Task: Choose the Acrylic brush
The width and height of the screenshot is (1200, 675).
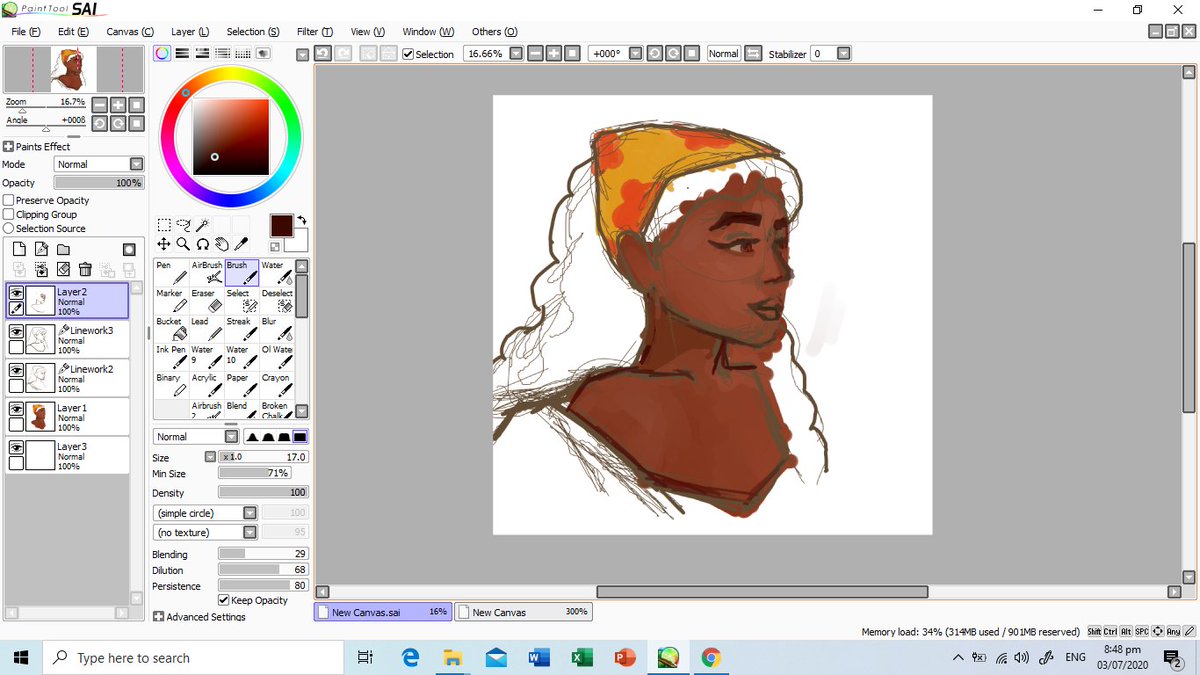Action: 206,385
